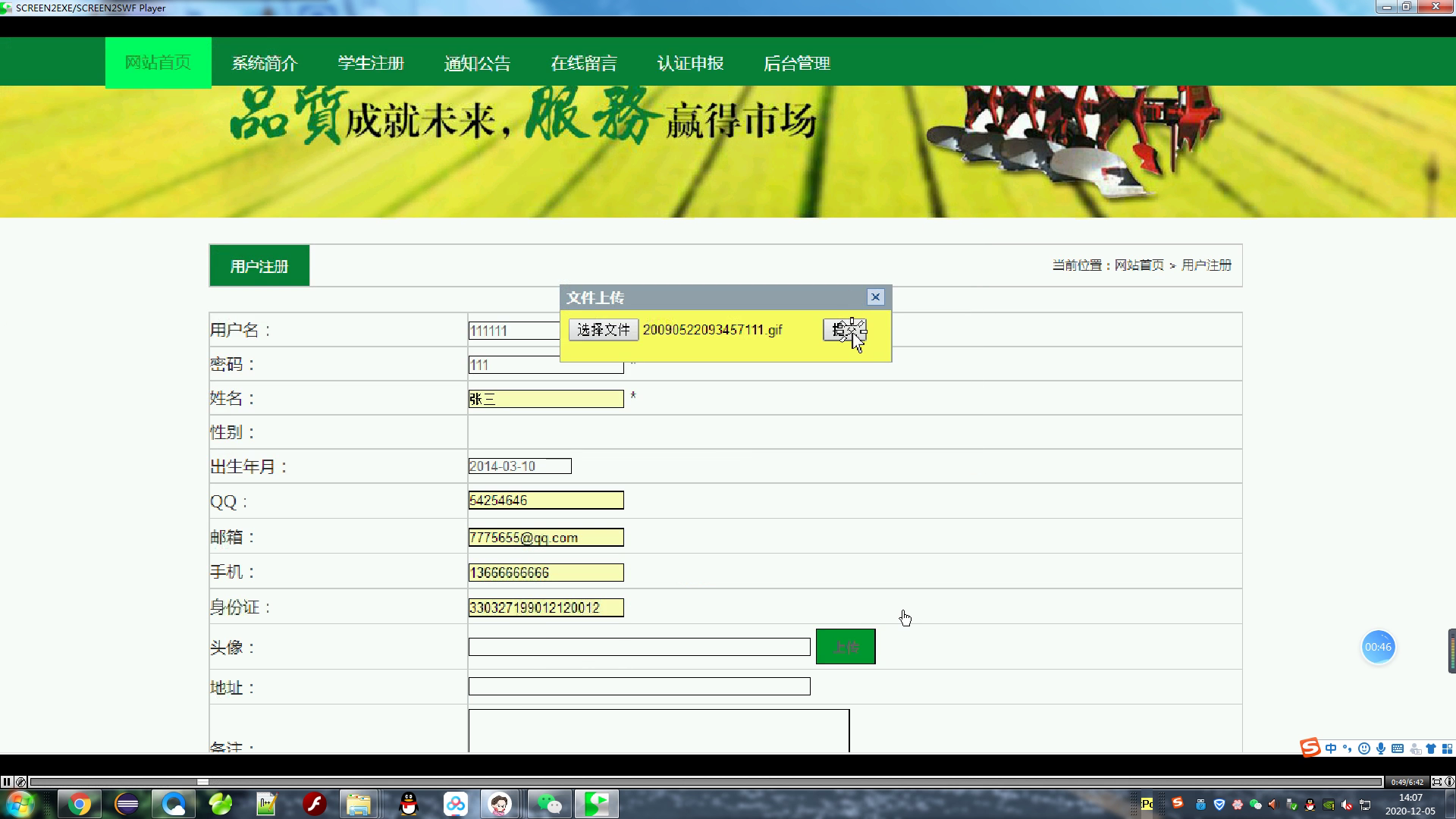
Task: Click the player seek bar handle
Action: coord(202,782)
